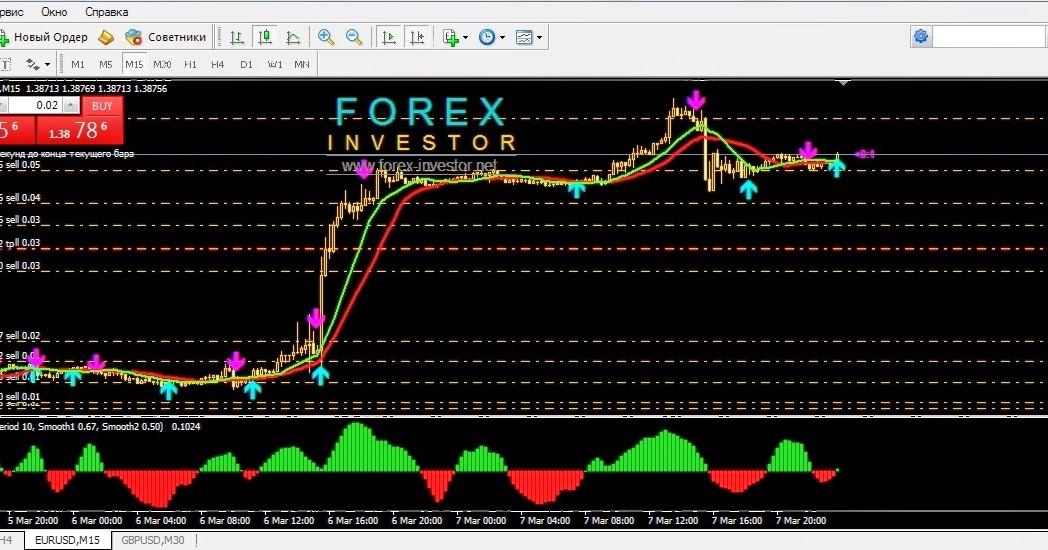This screenshot has height=550, width=1048.
Task: Open MetaEditor via the yellow book icon
Action: 106,37
